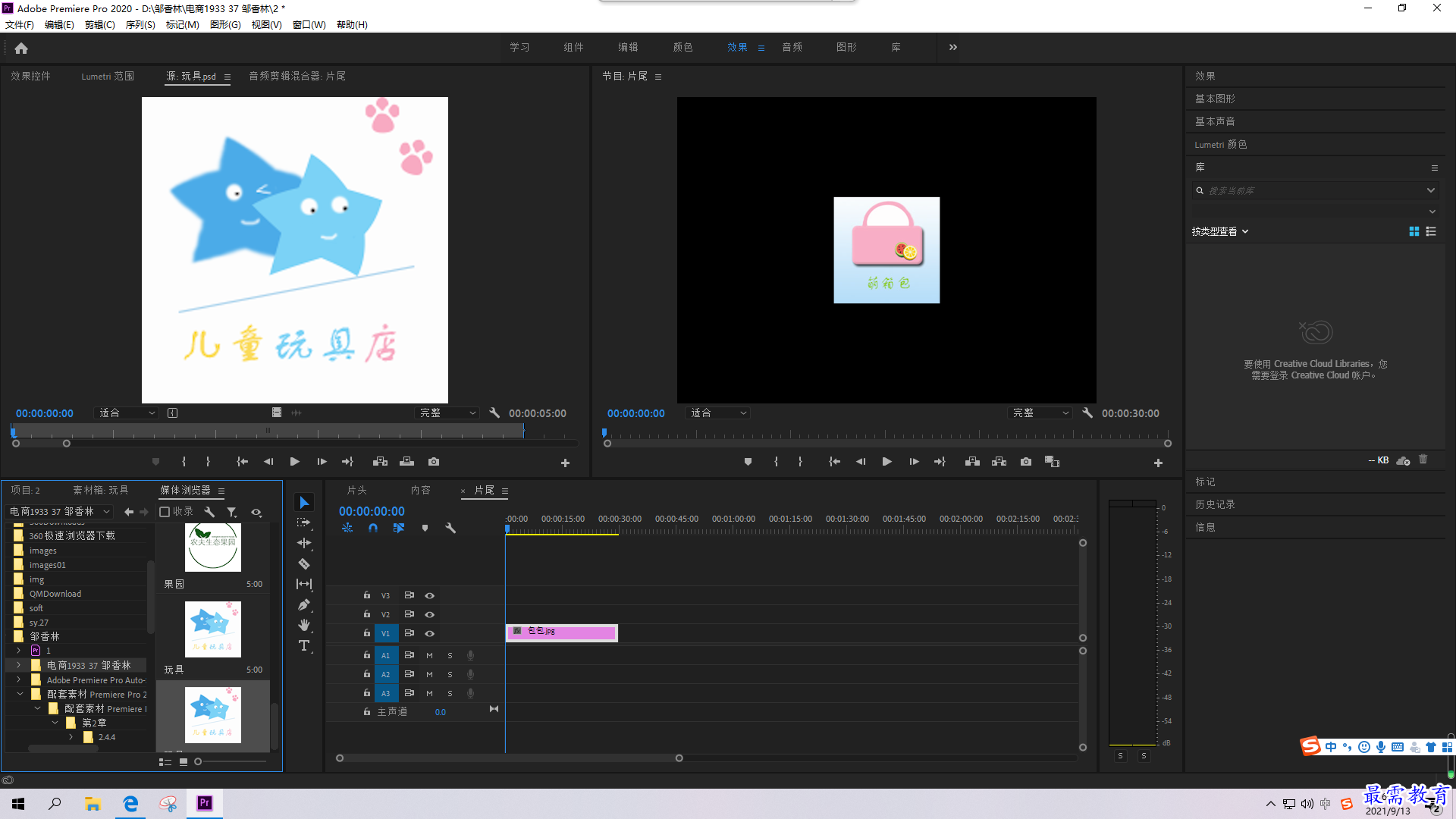The height and width of the screenshot is (819, 1456).
Task: Switch to 编辑 workspace tab
Action: click(628, 47)
